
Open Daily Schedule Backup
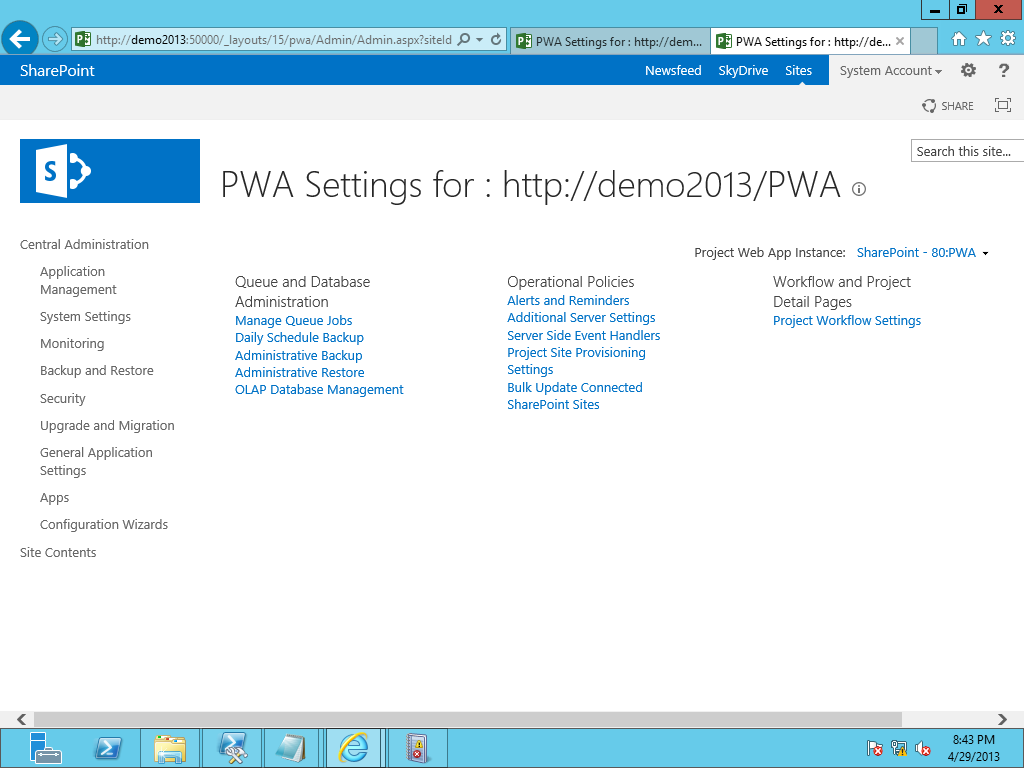pyautogui.click(x=299, y=338)
